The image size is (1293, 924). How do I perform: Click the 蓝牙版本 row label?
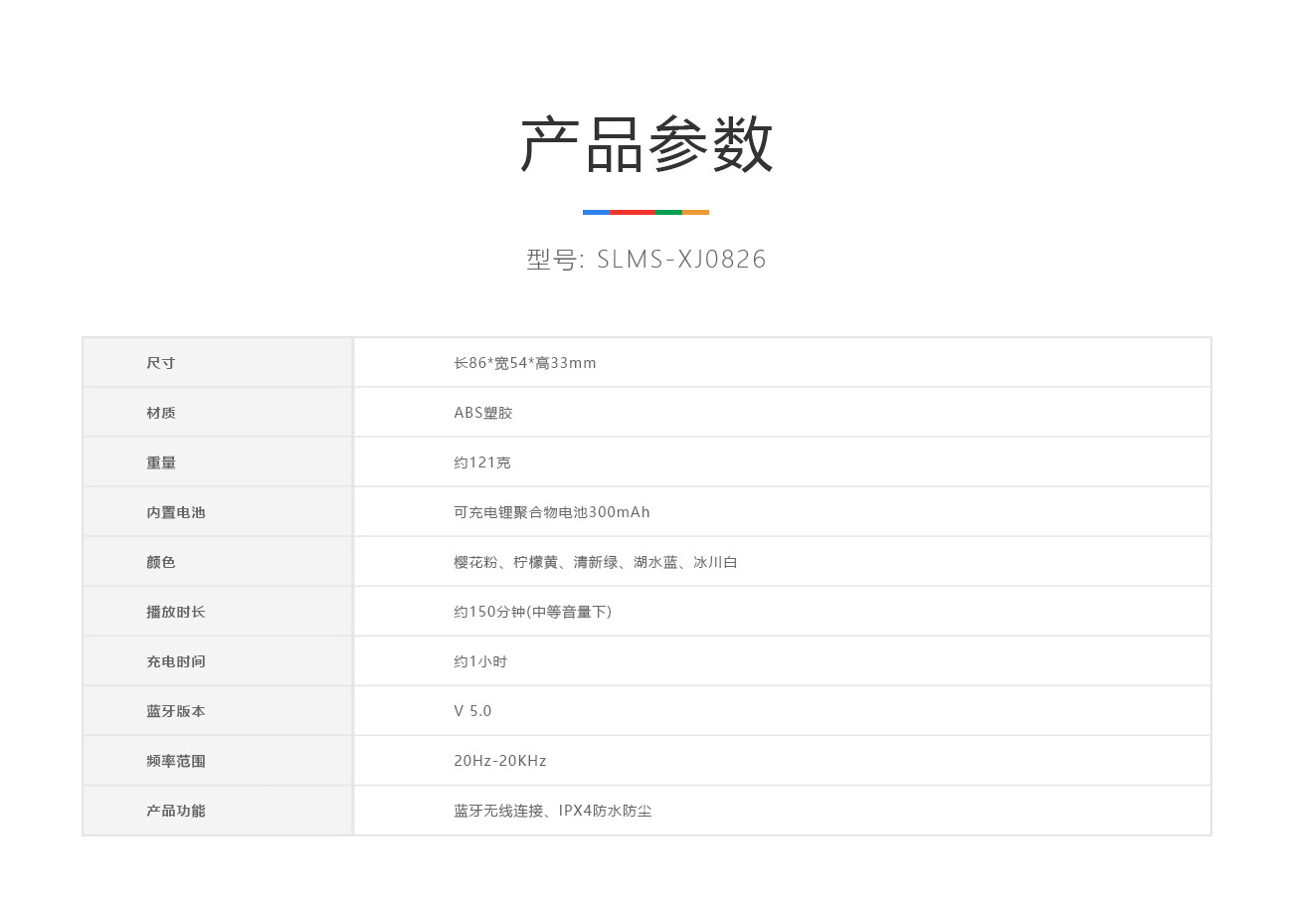pos(176,711)
